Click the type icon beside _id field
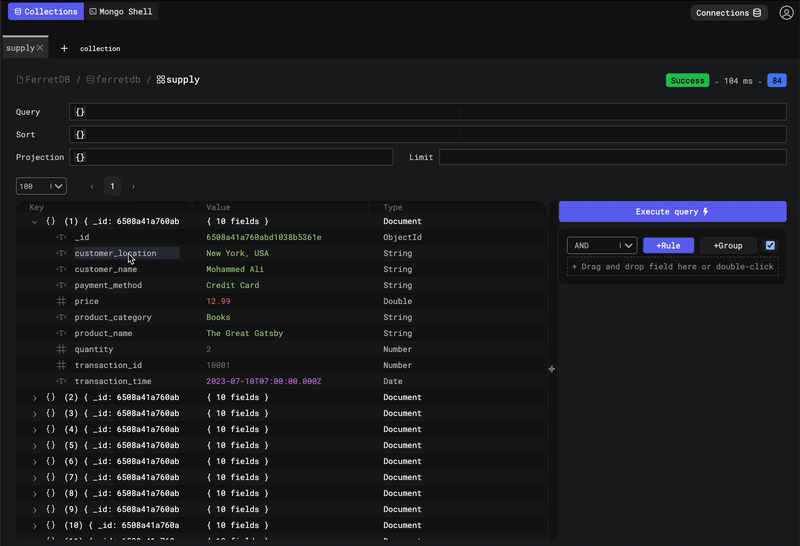The height and width of the screenshot is (546, 800). point(61,237)
